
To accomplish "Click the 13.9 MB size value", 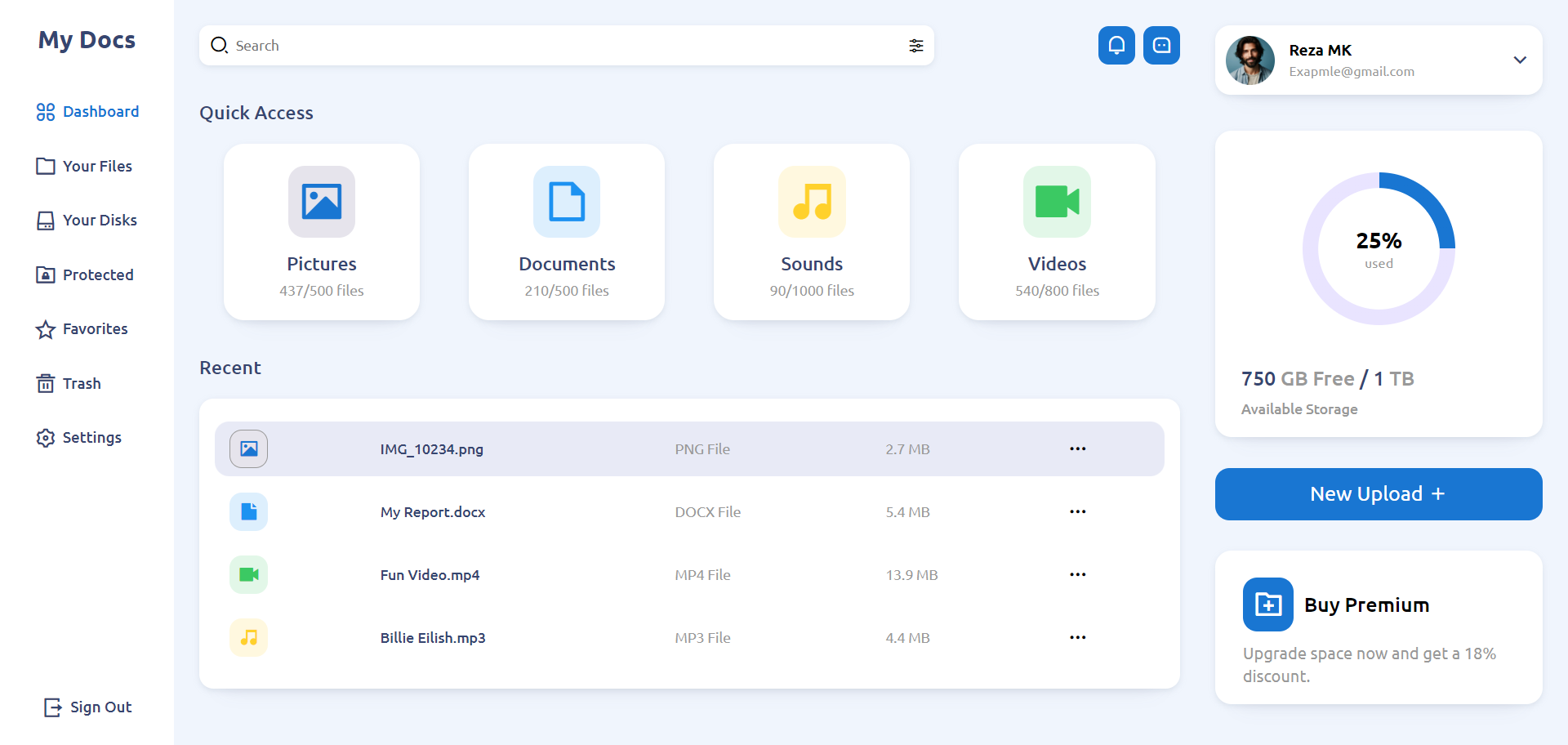I will tap(911, 575).
